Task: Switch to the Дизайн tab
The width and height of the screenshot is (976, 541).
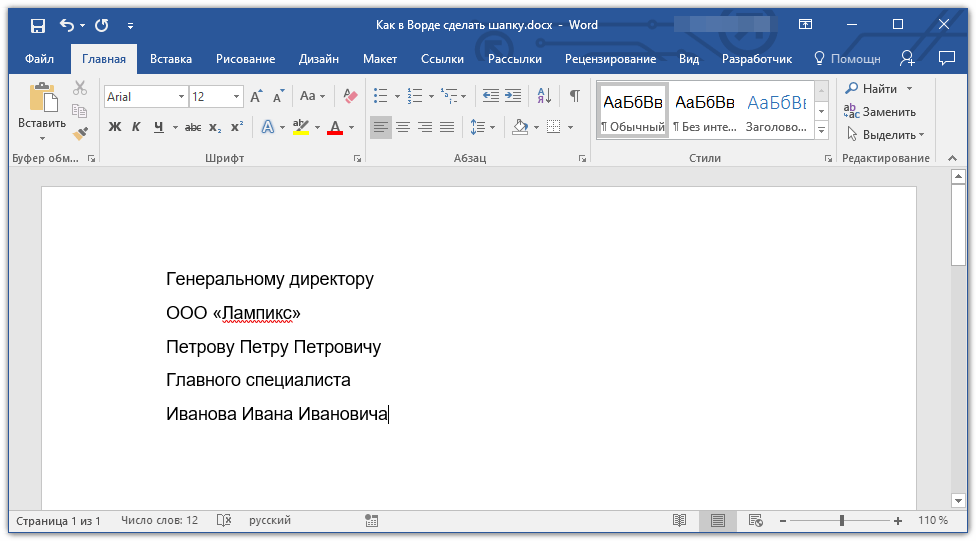Action: point(319,59)
